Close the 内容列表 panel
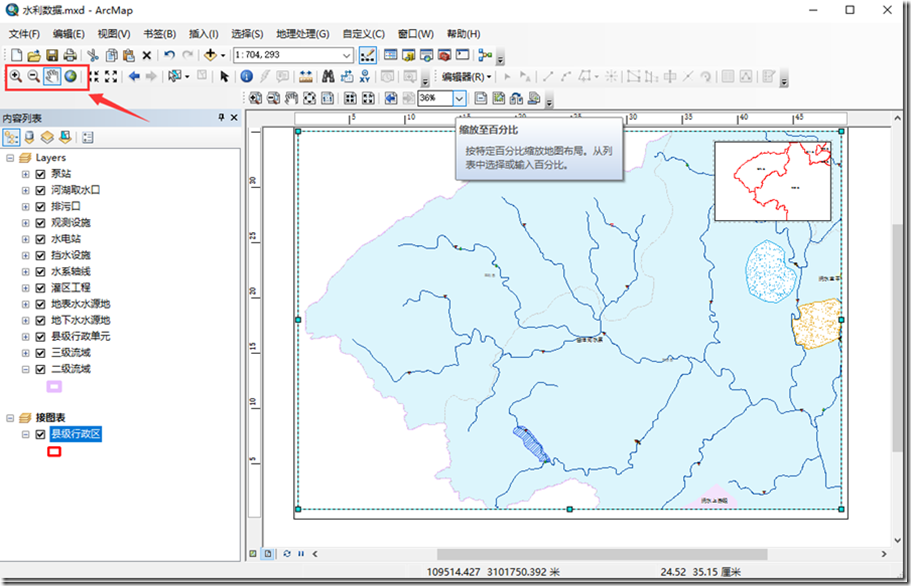The width and height of the screenshot is (911, 586). tap(234, 117)
